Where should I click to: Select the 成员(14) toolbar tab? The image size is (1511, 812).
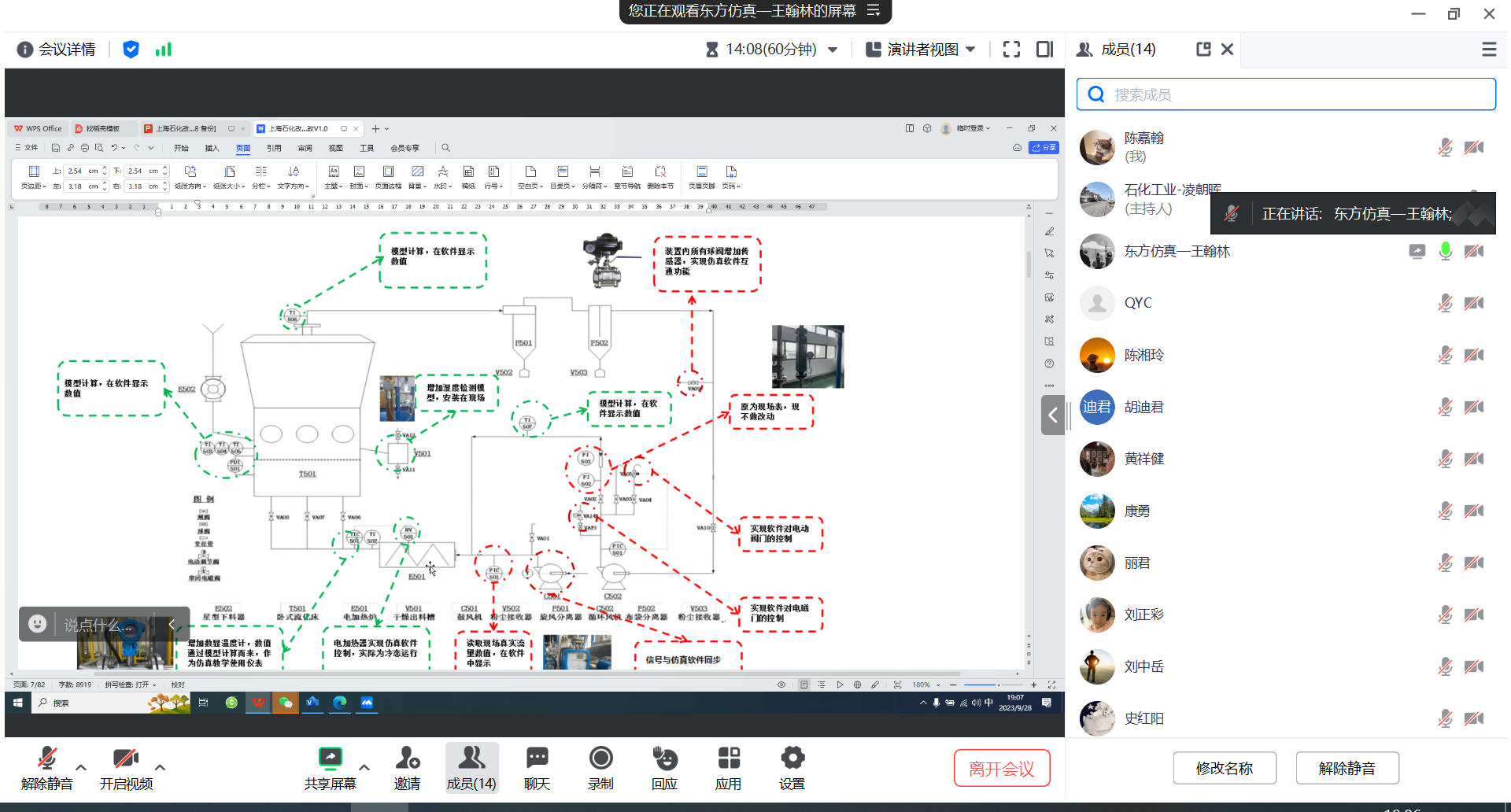[x=471, y=768]
